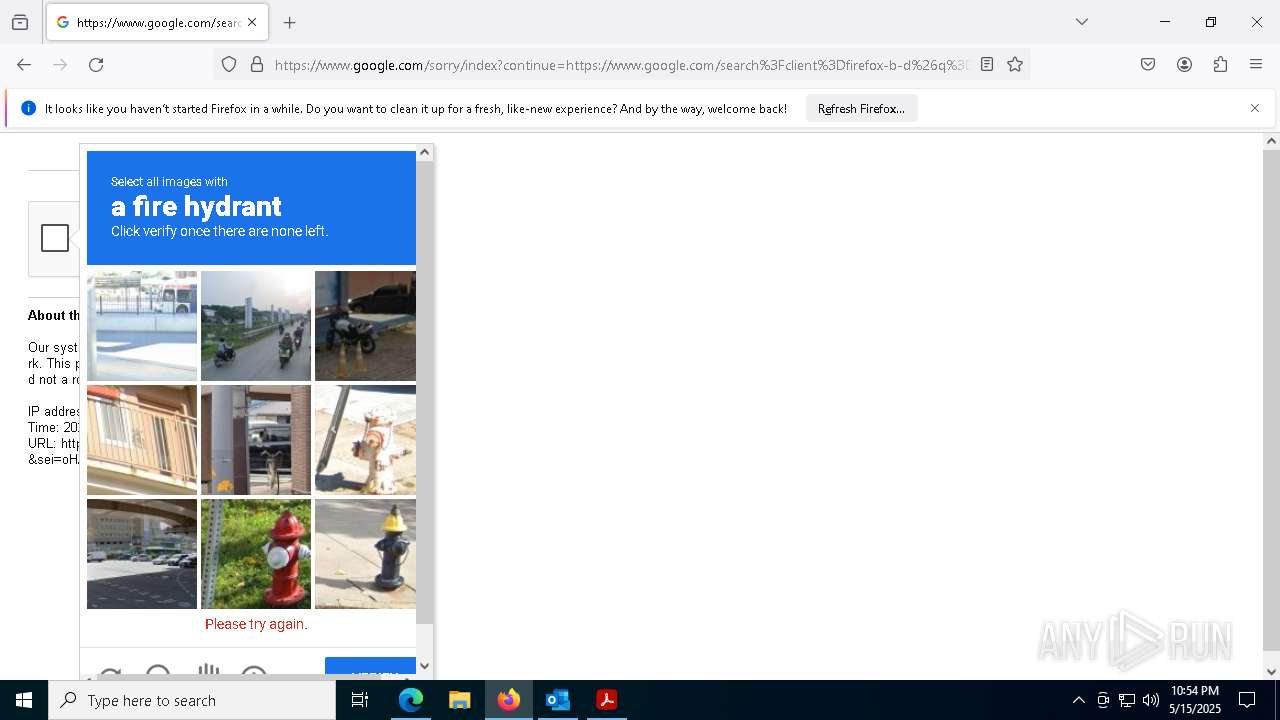This screenshot has height=720, width=1280.
Task: Click the "Please try again." message
Action: coord(256,624)
